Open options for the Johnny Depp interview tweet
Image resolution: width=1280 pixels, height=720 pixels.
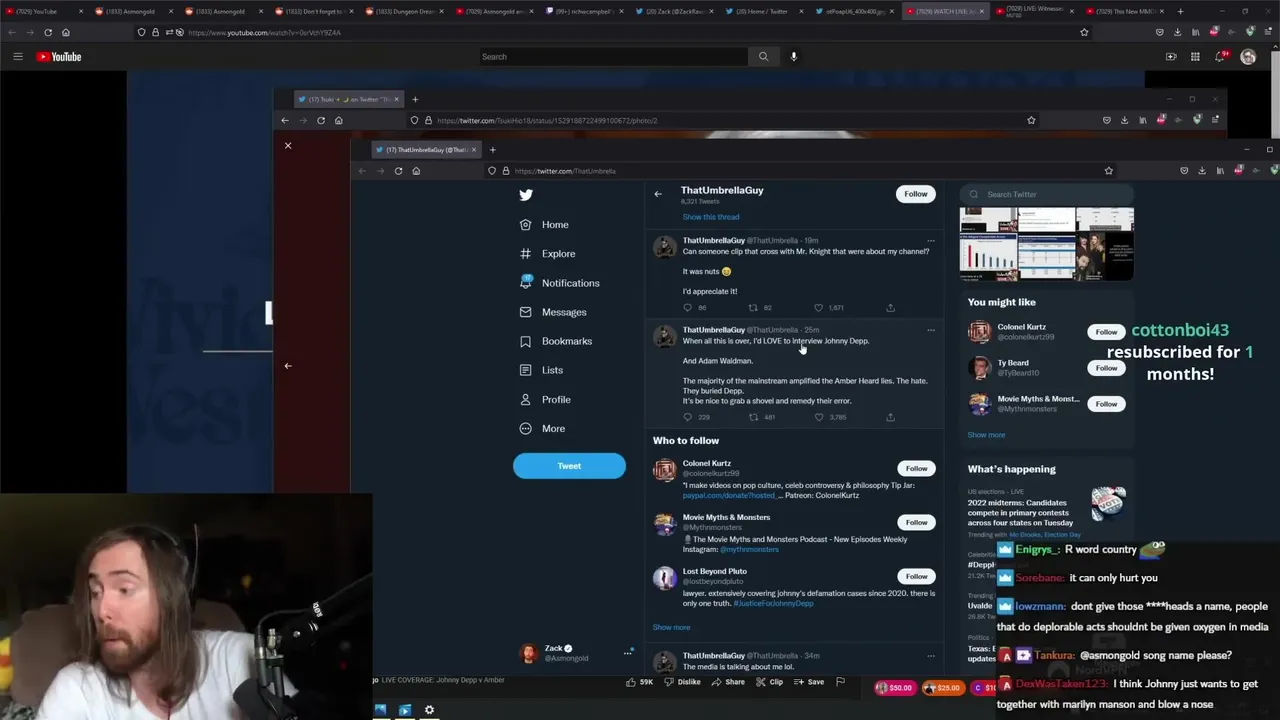930,330
